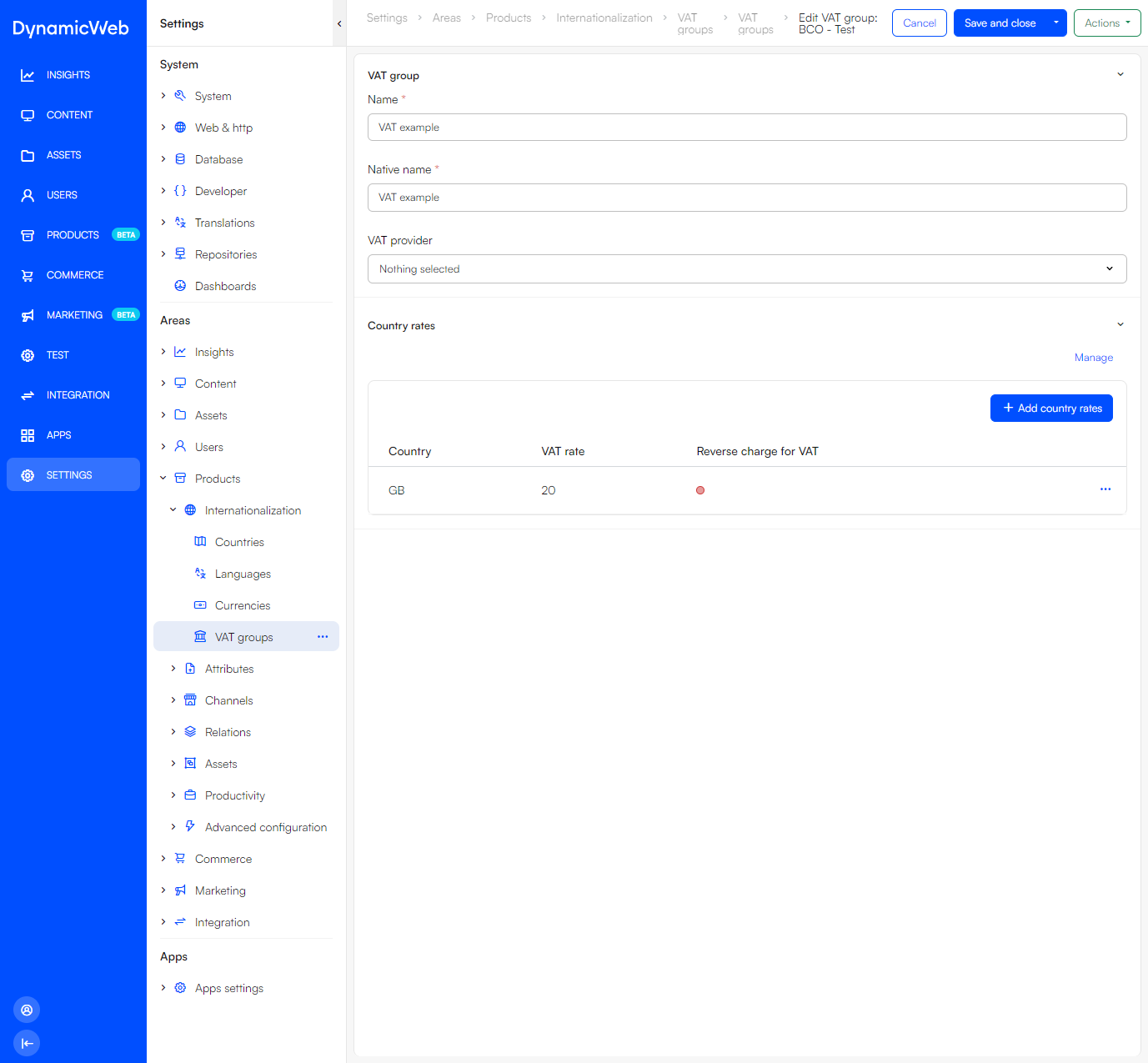This screenshot has width=1148, height=1063.
Task: Open the VAT provider dropdown
Action: [747, 268]
